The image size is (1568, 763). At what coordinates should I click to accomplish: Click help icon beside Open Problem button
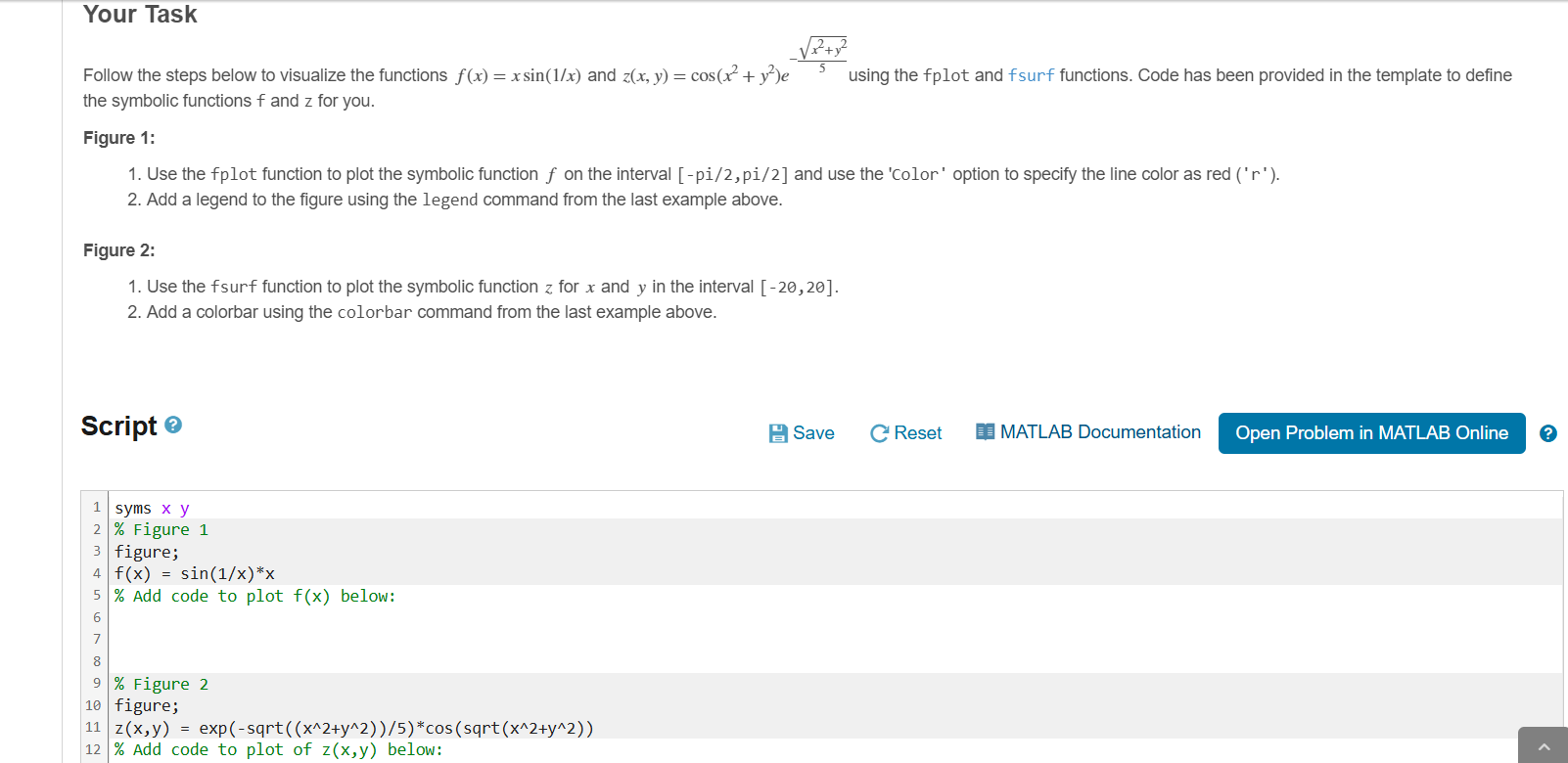tap(1548, 433)
